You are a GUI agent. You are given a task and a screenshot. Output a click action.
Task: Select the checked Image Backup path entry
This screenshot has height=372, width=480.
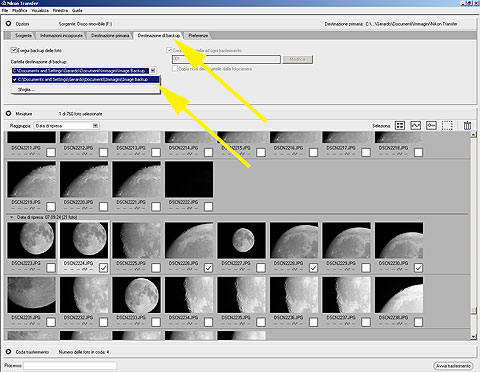85,79
